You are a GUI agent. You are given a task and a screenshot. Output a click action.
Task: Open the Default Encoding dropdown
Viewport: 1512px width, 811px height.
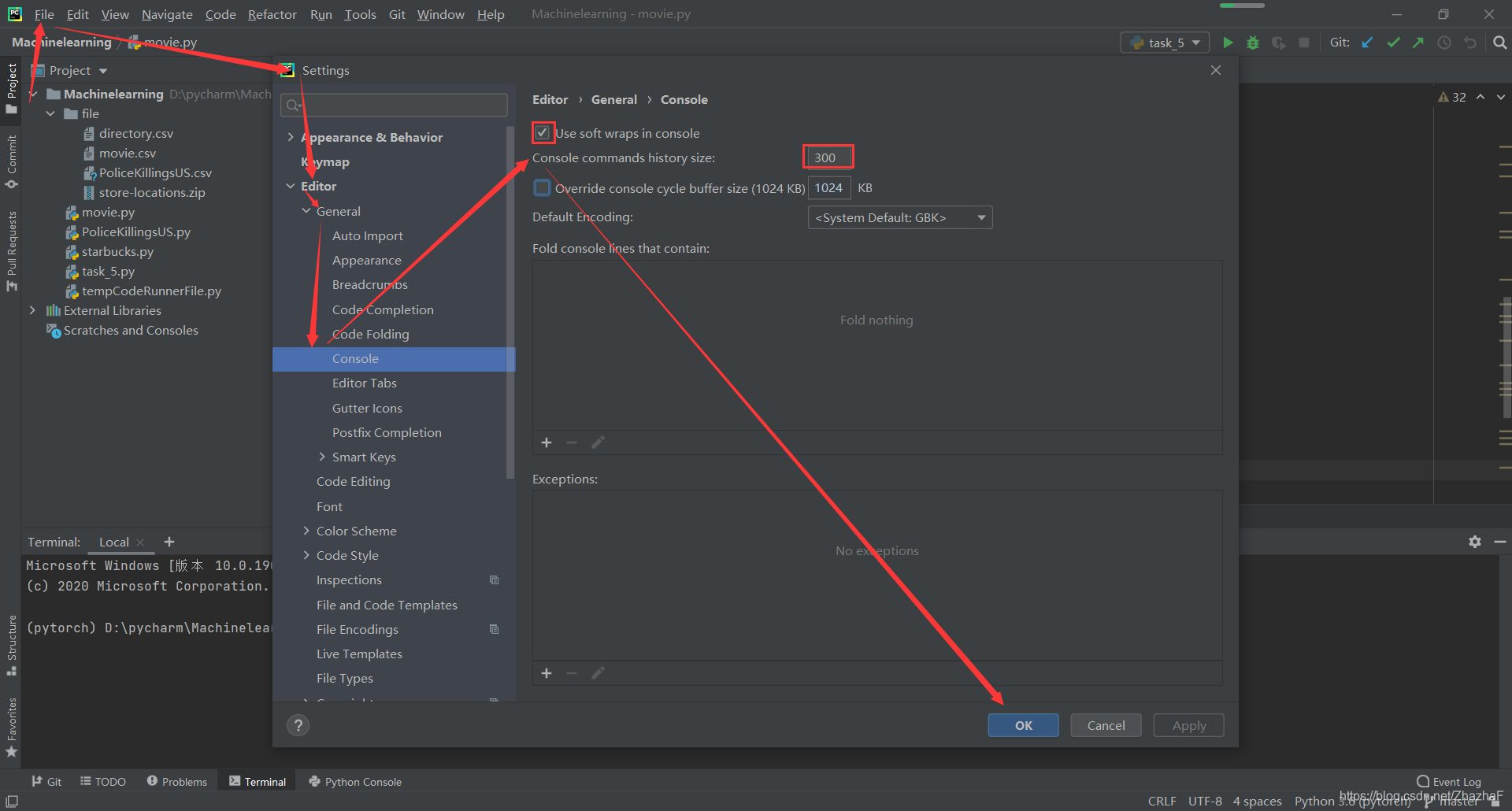click(x=900, y=217)
